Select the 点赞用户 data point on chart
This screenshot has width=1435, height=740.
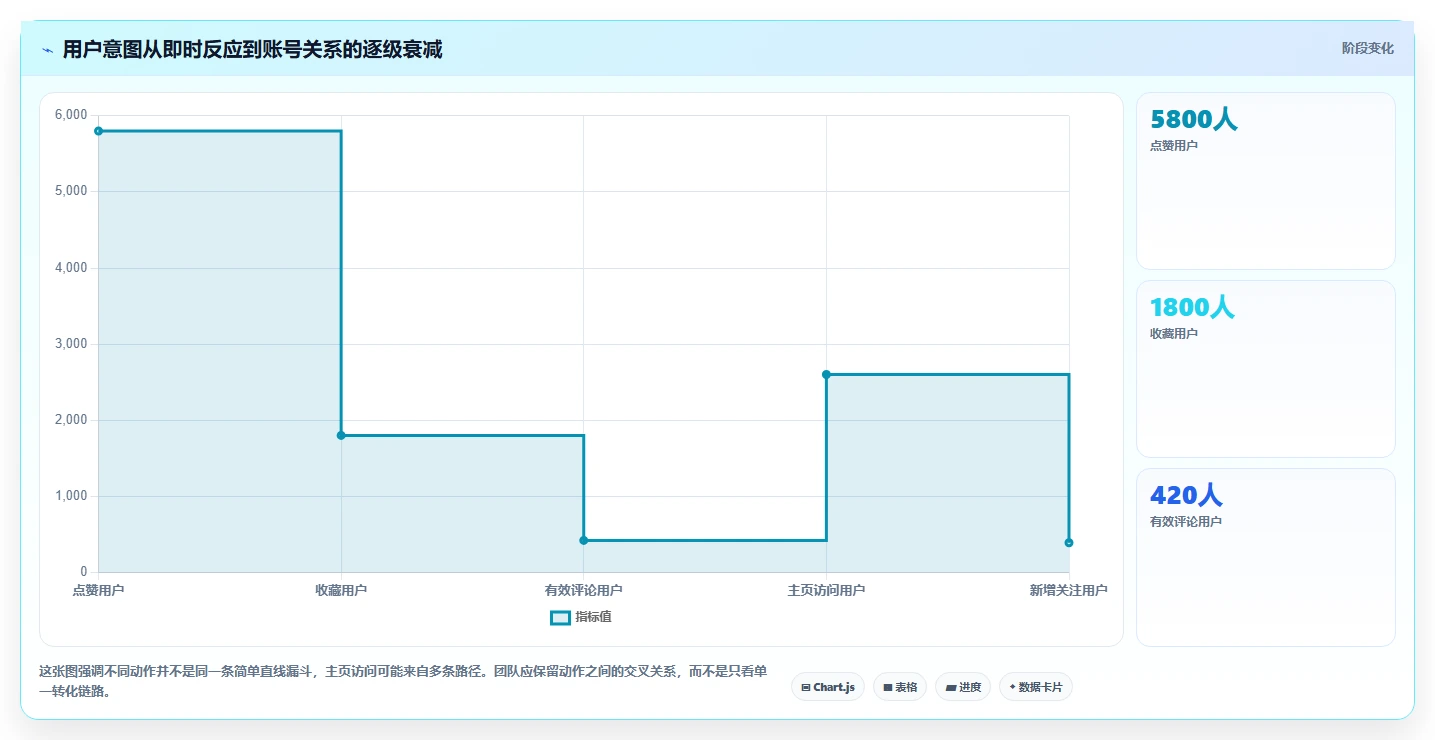tap(98, 131)
